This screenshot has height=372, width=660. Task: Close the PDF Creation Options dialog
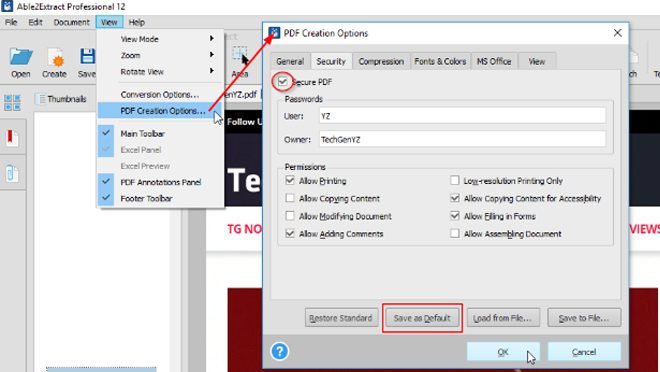(617, 33)
